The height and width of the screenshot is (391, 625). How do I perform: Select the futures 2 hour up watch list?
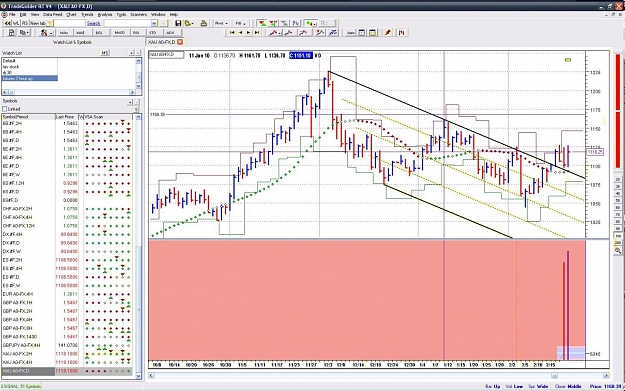point(30,79)
